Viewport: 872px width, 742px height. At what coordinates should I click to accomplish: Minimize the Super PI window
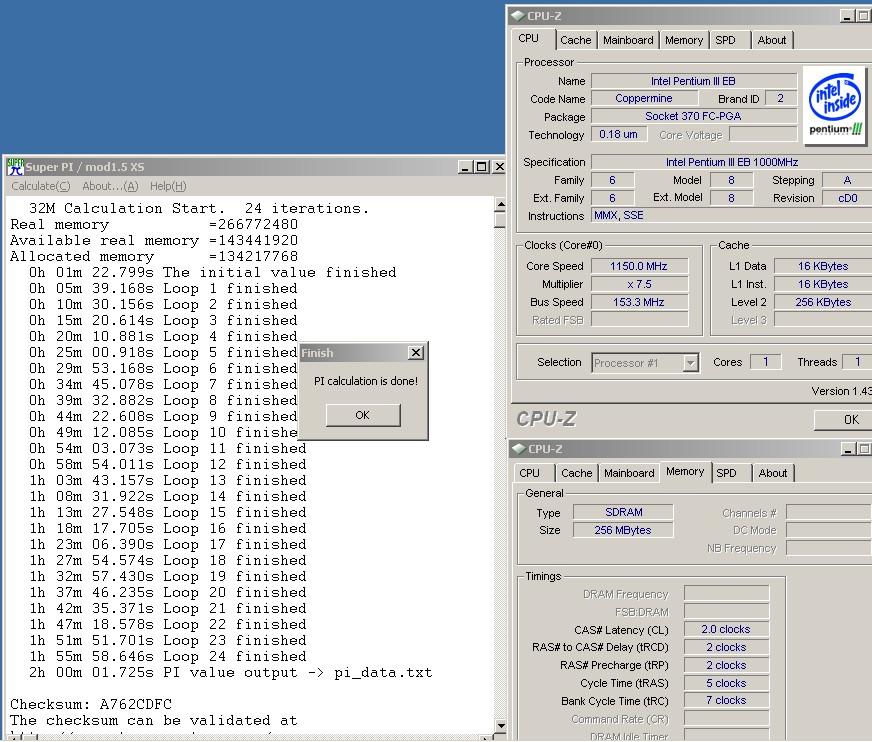tap(465, 166)
